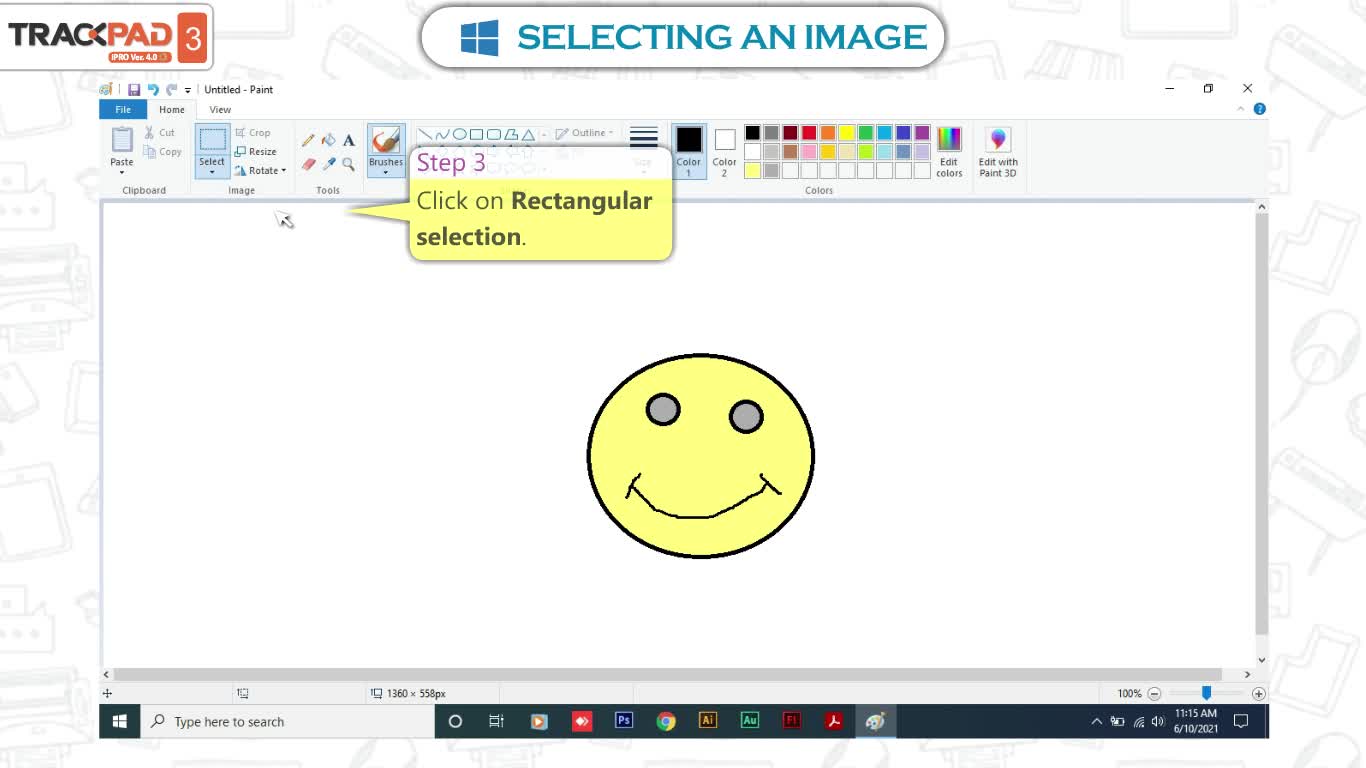
Task: Click the zoom in plus button
Action: click(1259, 693)
